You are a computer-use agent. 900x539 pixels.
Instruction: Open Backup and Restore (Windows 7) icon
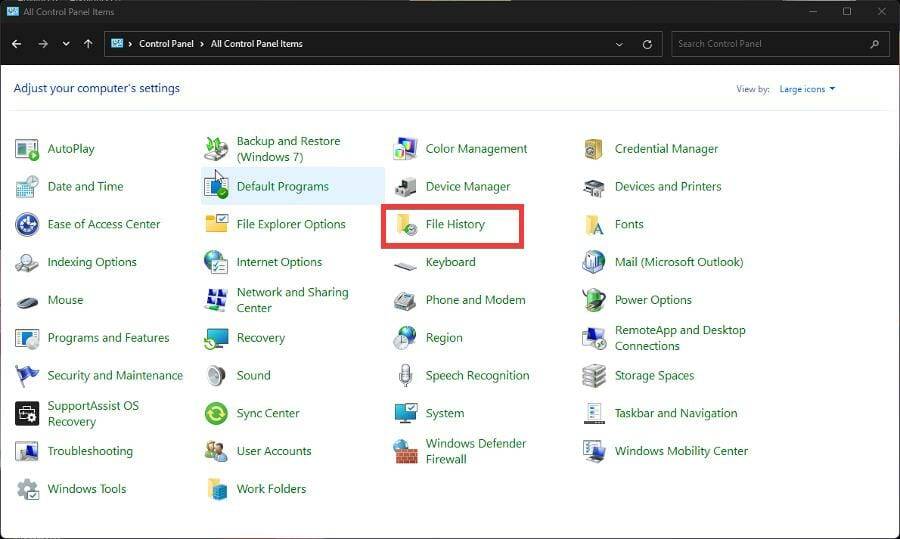click(216, 149)
